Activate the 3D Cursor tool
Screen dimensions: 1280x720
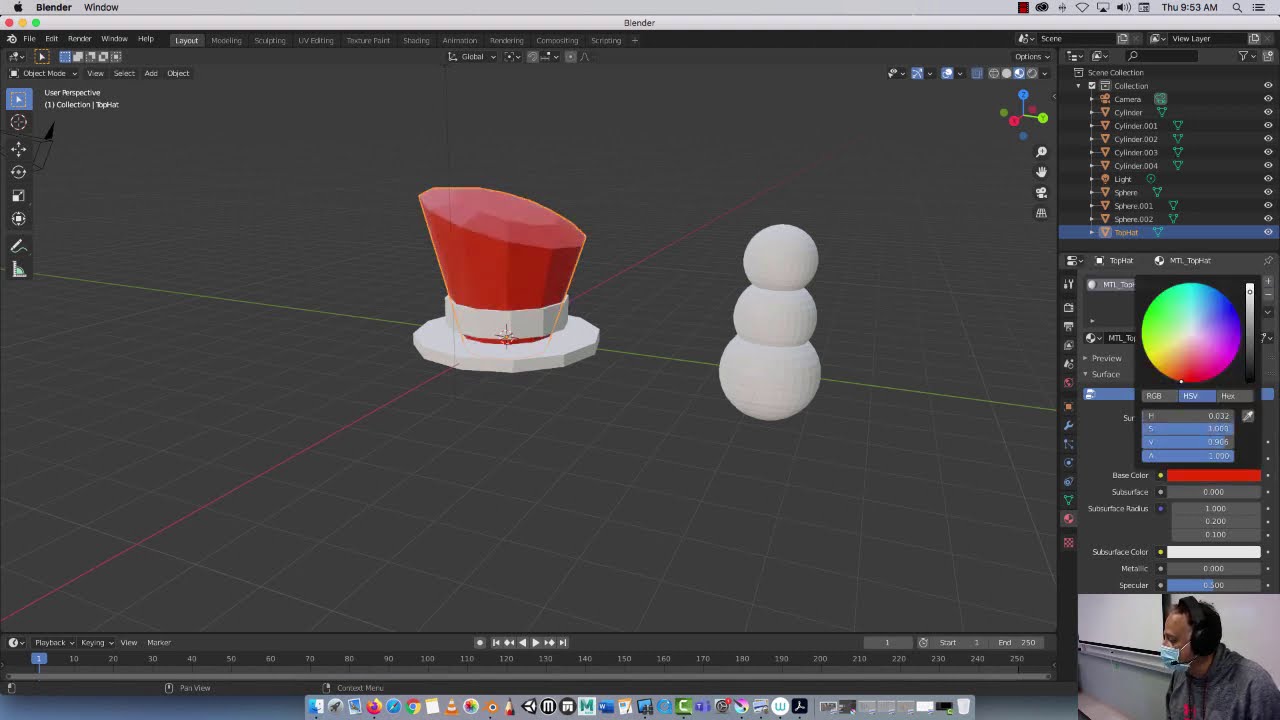coord(18,122)
